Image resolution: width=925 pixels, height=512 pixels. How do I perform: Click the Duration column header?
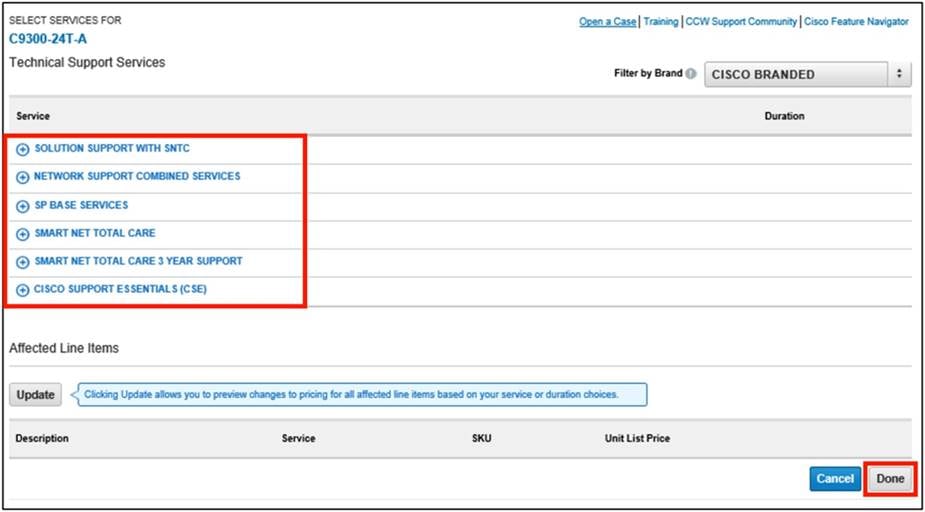click(784, 116)
